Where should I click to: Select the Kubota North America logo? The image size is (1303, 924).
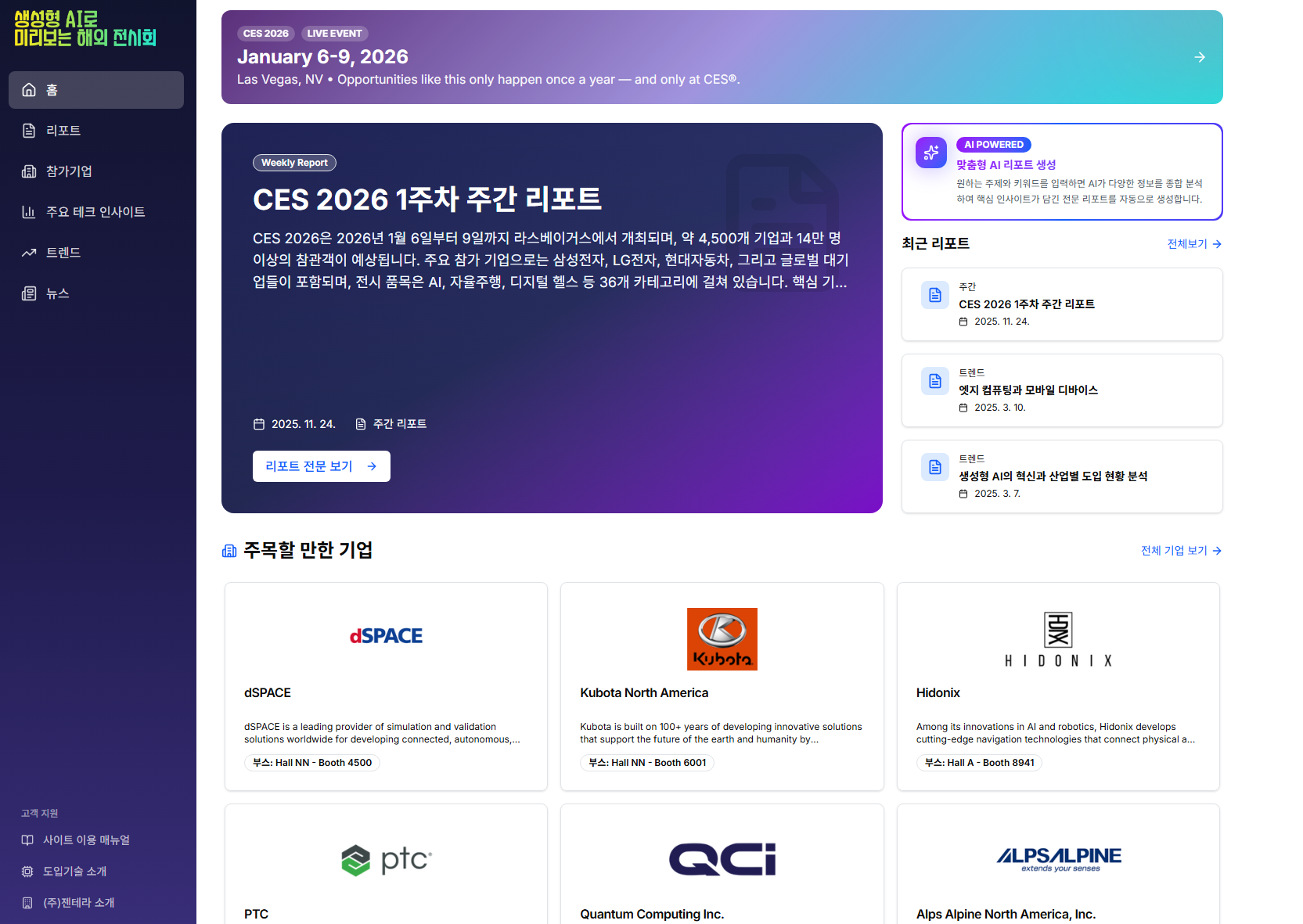722,639
